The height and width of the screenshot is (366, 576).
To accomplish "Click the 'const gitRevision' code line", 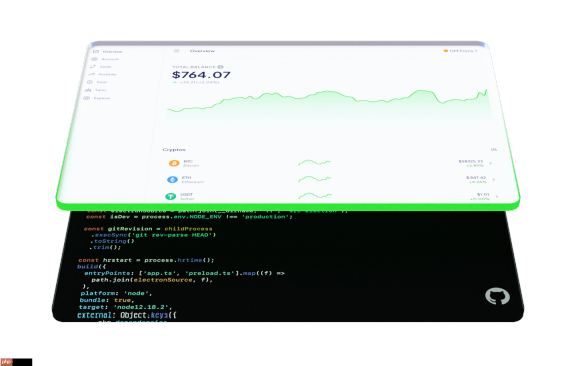I will (x=148, y=229).
